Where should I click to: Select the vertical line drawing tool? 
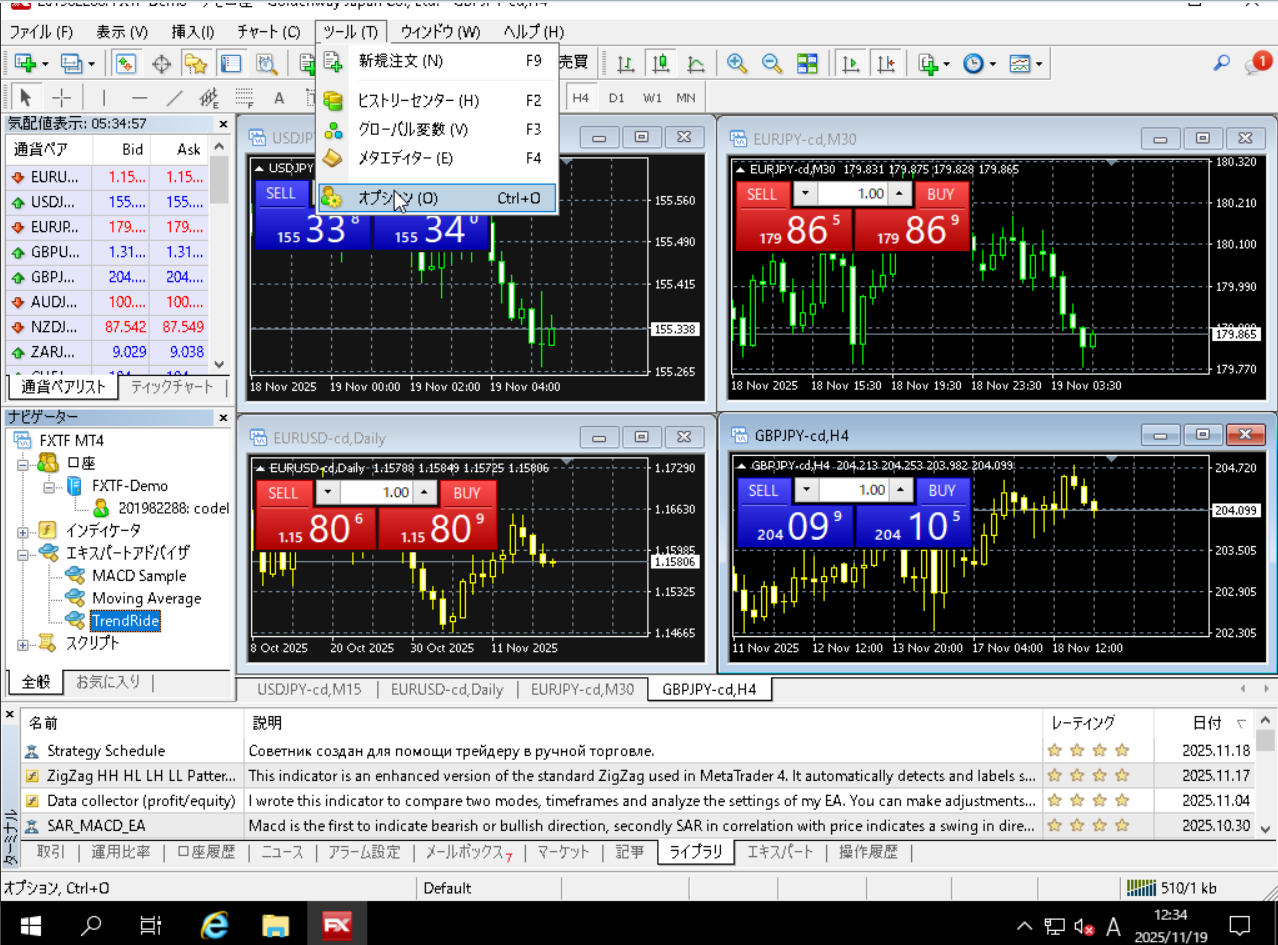click(103, 97)
